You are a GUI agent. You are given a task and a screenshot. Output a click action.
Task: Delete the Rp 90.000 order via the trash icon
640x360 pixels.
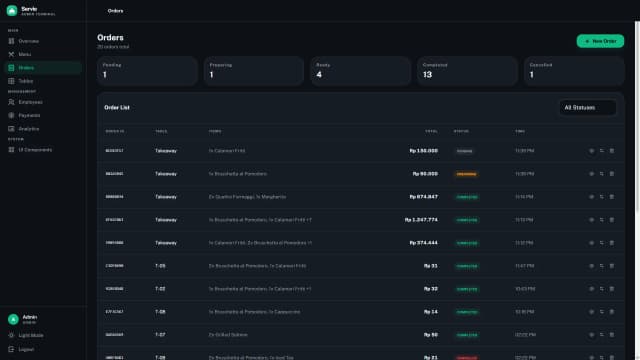(612, 174)
